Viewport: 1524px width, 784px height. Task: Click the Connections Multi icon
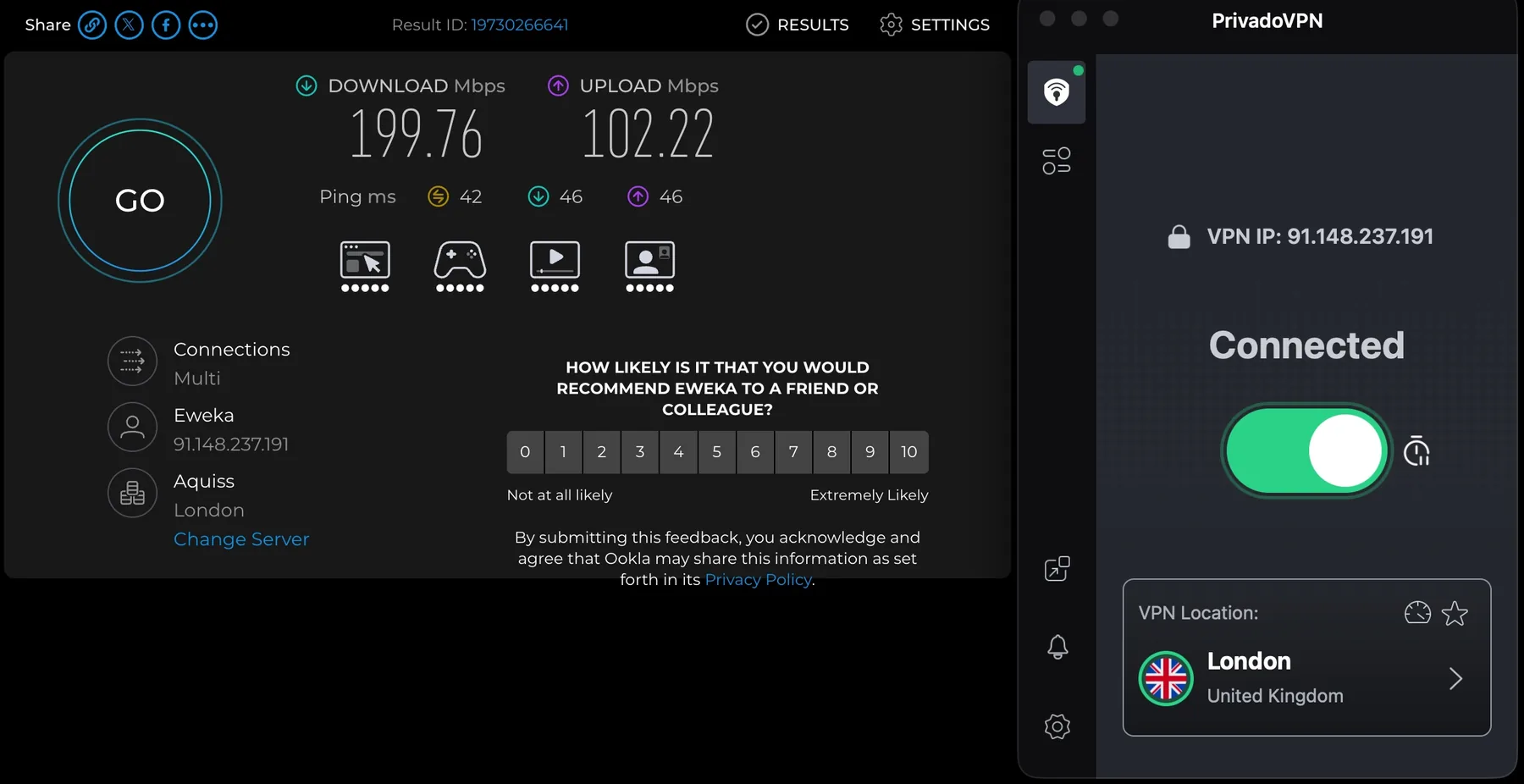click(132, 361)
